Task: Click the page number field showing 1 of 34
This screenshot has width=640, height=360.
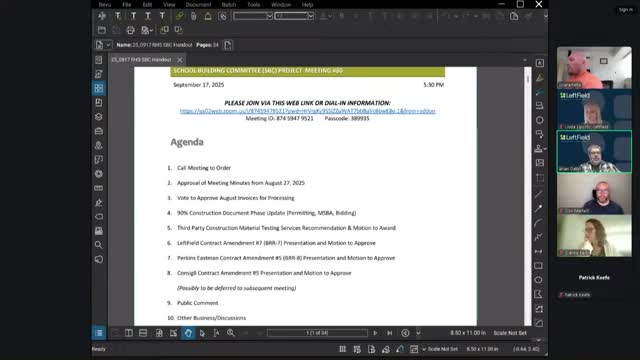Action: [x=317, y=333]
